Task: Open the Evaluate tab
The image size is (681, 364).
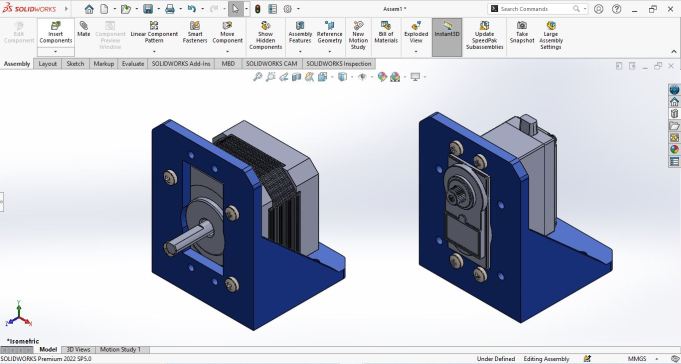Action: 133,64
